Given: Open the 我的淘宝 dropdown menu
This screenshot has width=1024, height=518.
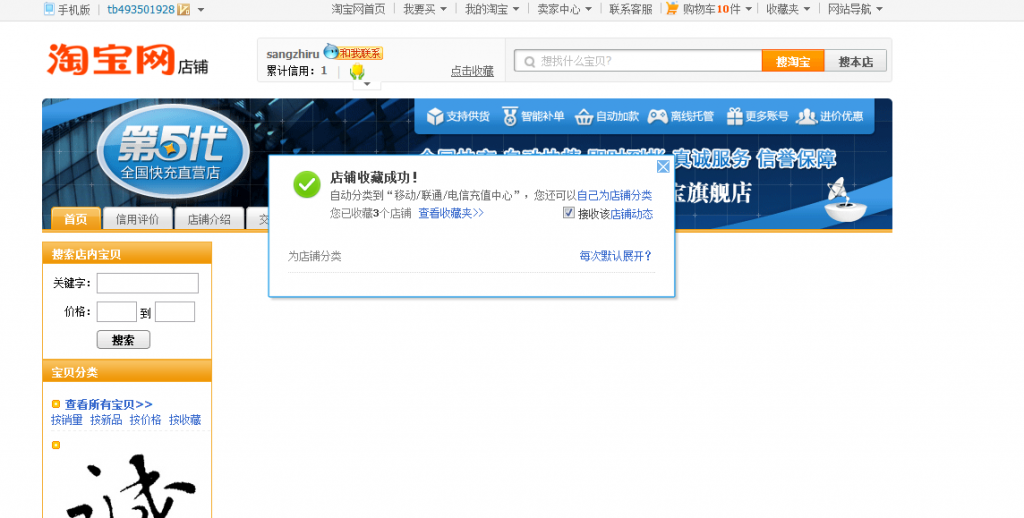Looking at the screenshot, I should tap(492, 9).
